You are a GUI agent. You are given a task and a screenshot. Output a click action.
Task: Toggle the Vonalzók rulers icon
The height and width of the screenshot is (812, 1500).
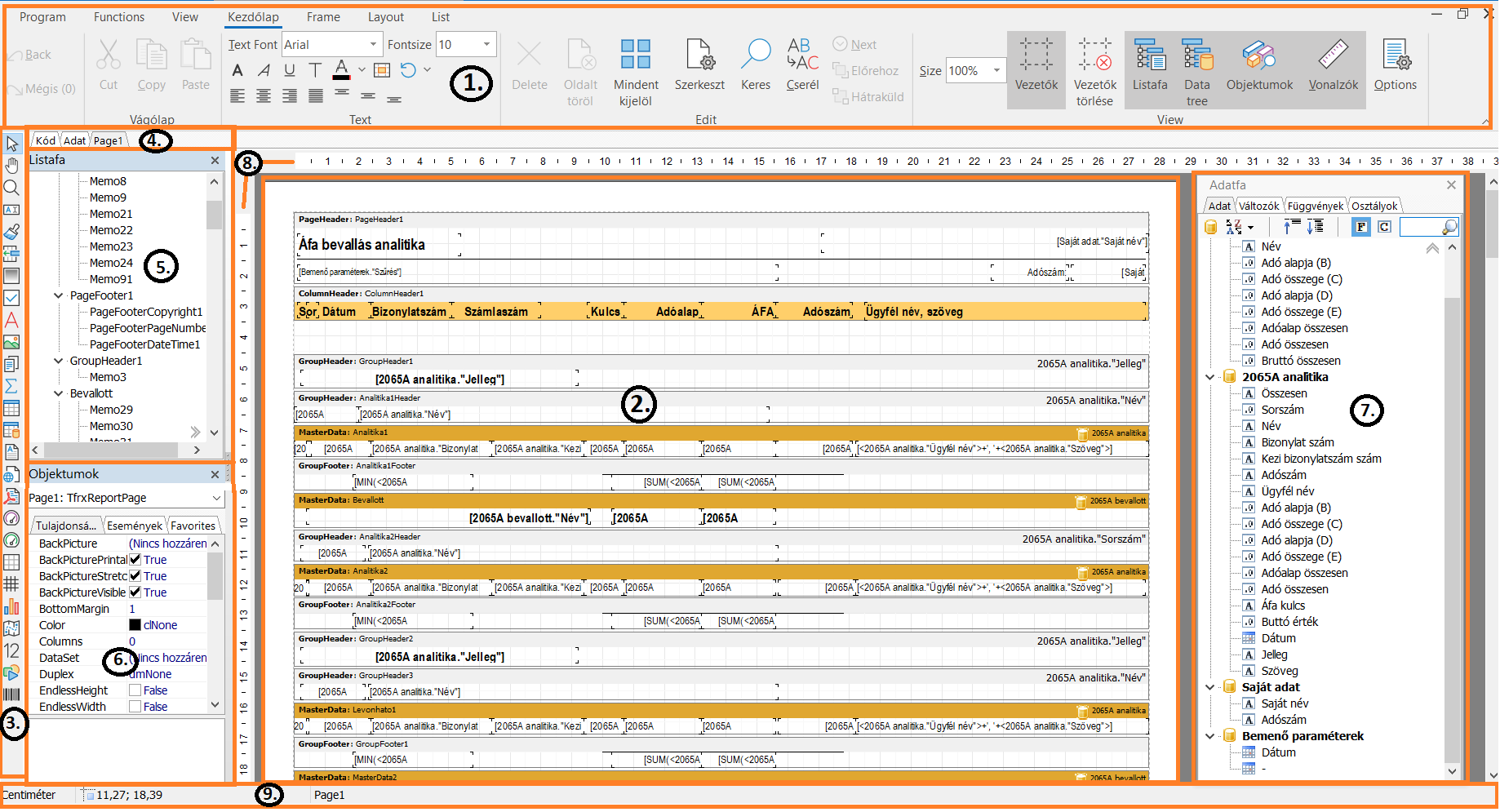(1333, 55)
